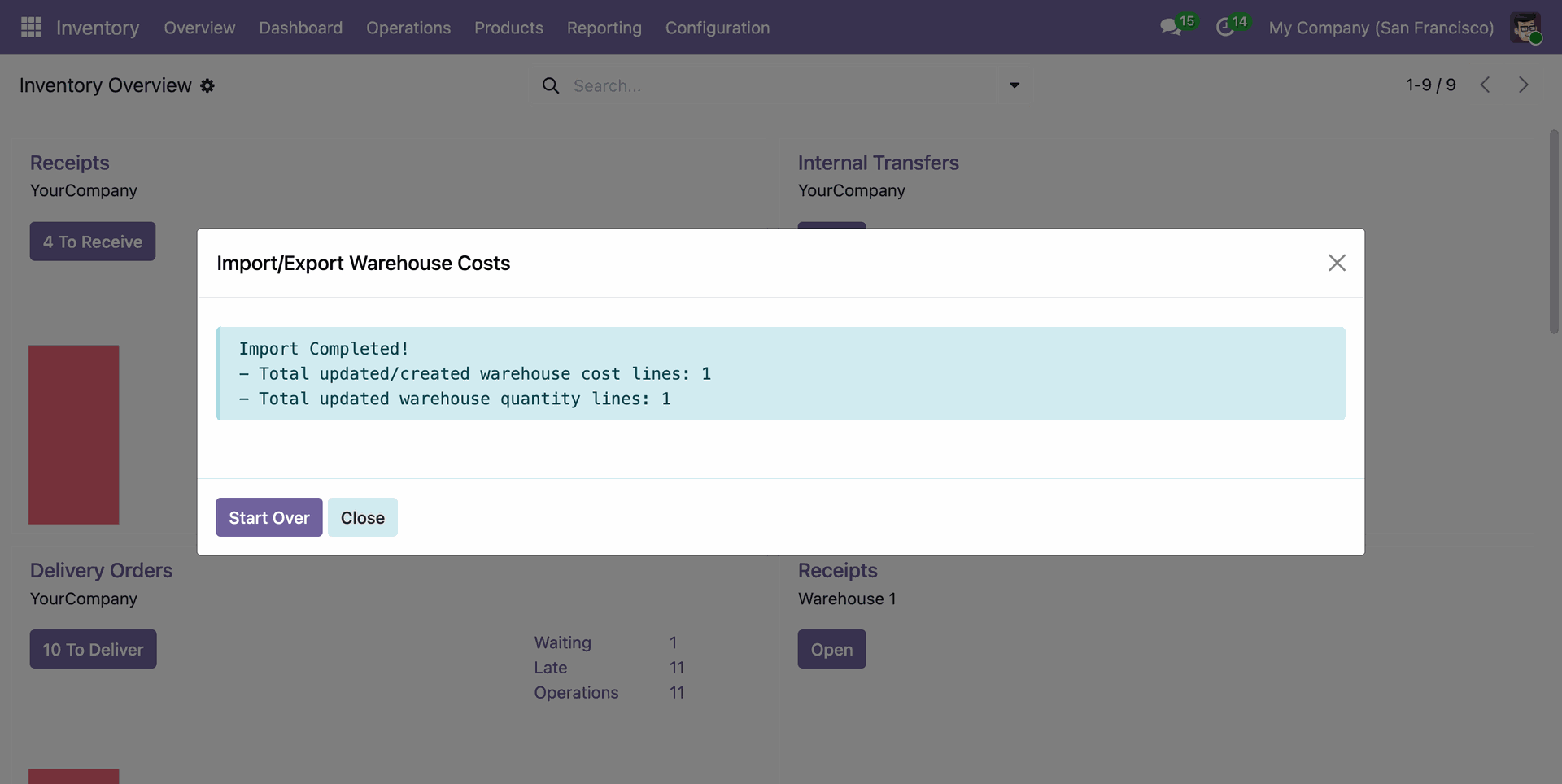Click the Start Over button

(269, 517)
